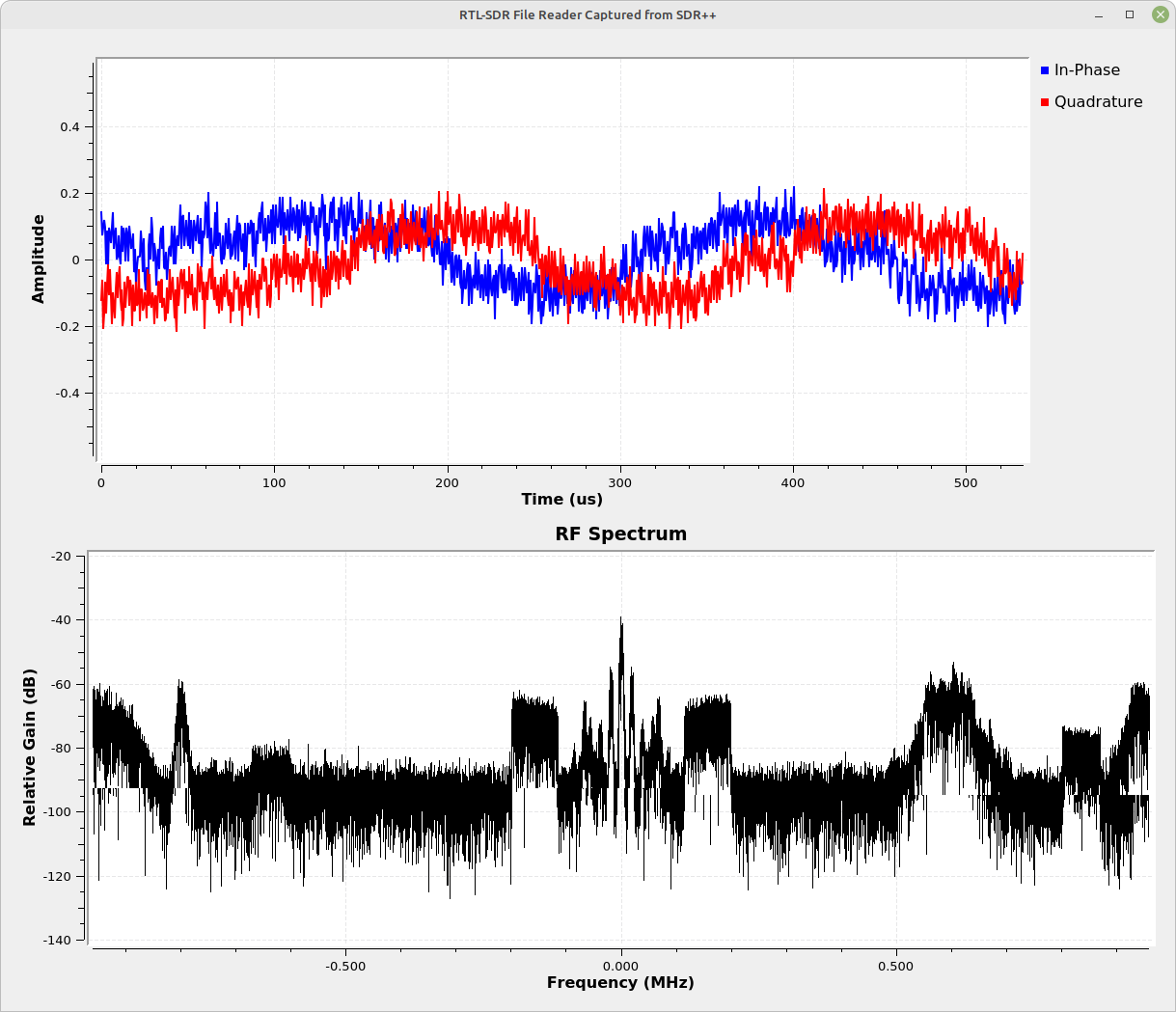Screen dimensions: 1176x1012
Task: Click the 0.4 tick label on amplitude axis
Action: [69, 127]
